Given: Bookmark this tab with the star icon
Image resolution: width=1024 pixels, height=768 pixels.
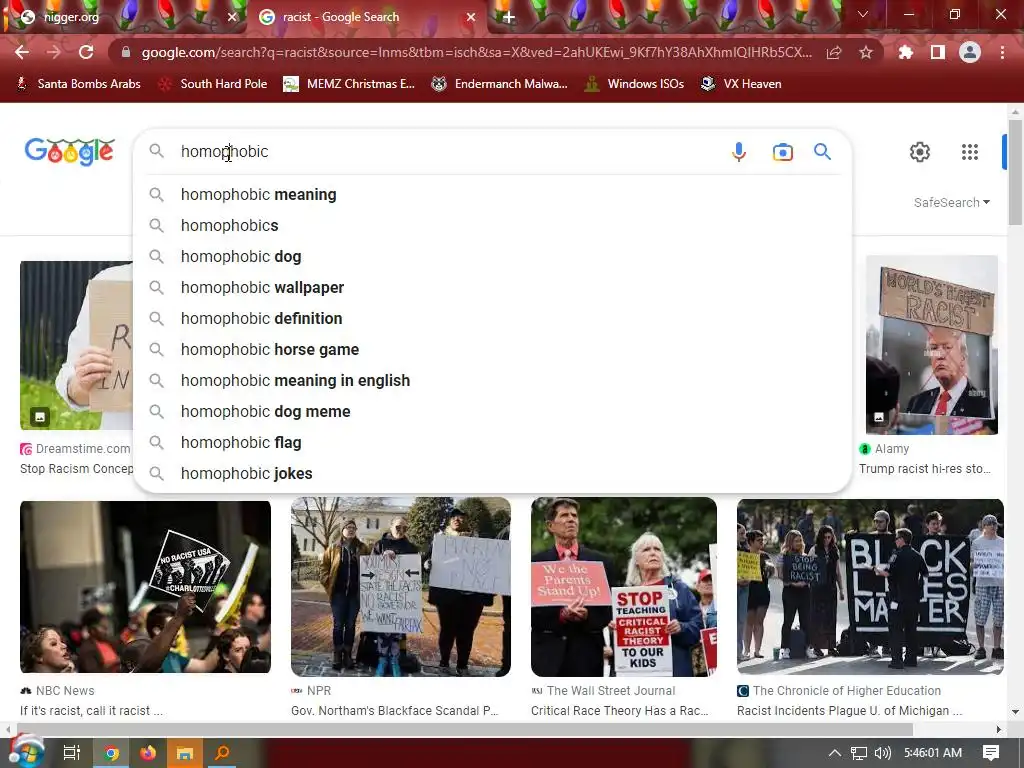Looking at the screenshot, I should 866,52.
